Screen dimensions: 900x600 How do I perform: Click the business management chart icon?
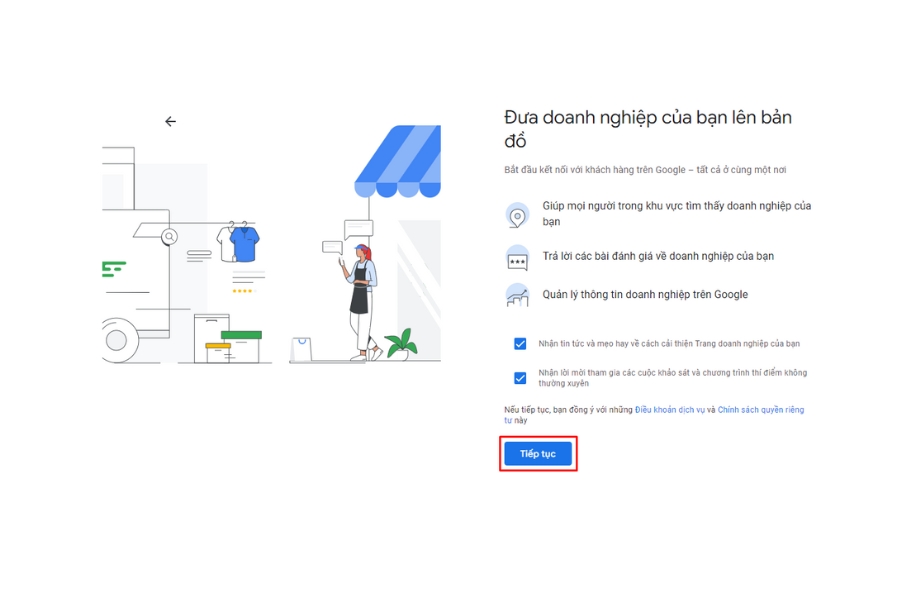pos(517,295)
